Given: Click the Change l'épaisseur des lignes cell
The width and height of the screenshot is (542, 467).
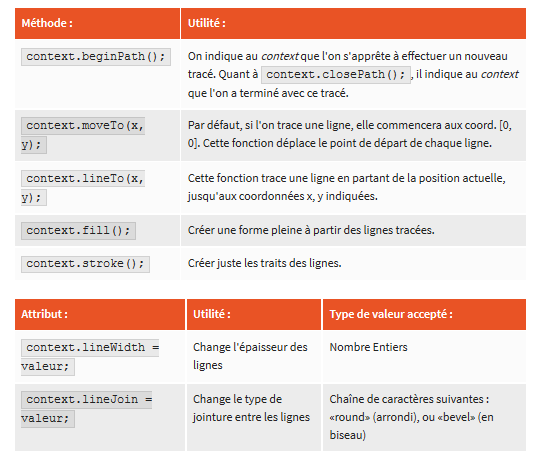Looking at the screenshot, I should [250, 356].
